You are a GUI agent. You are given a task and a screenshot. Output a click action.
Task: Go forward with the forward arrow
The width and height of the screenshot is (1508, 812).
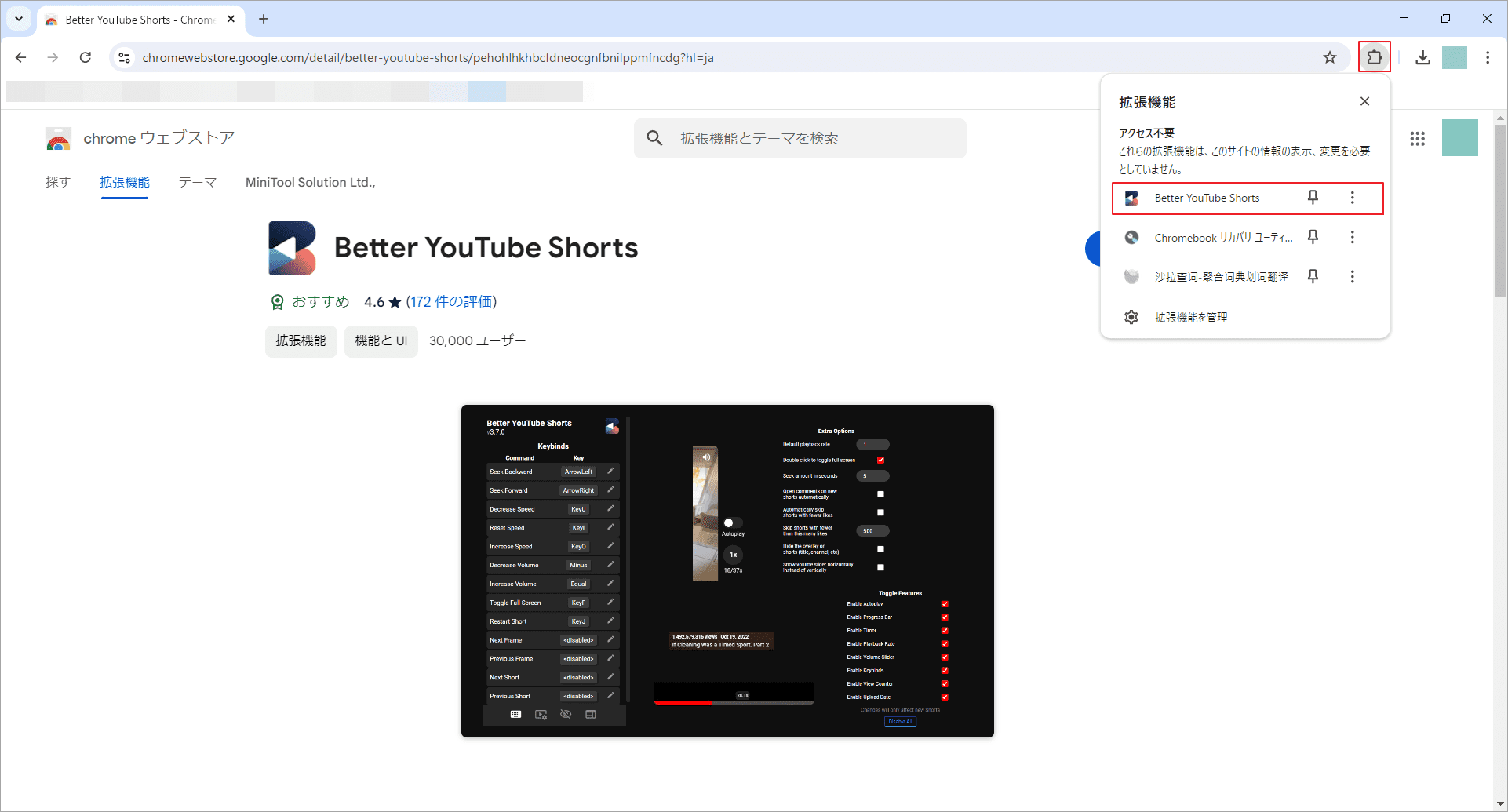(53, 57)
